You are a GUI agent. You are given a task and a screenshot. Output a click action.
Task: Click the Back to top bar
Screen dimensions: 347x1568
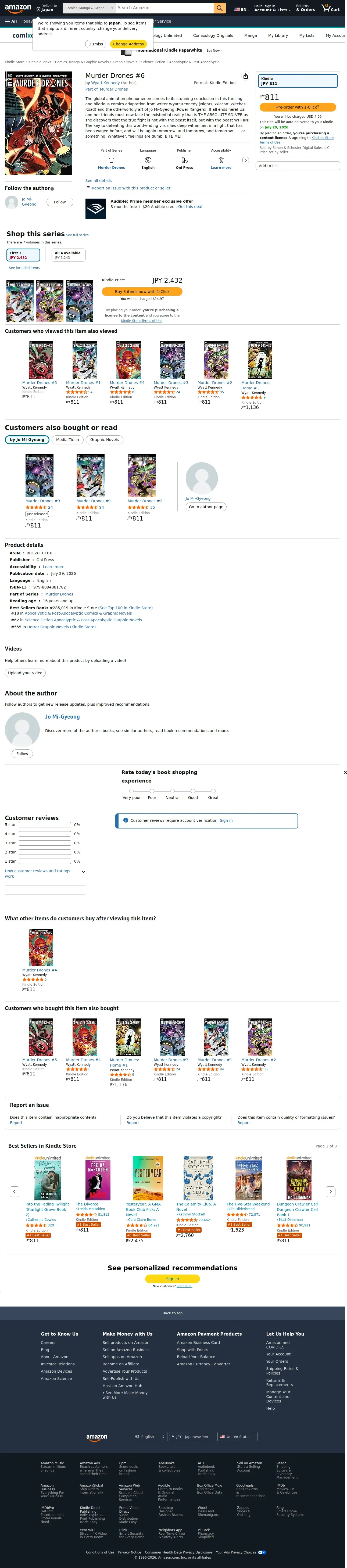tap(173, 1313)
